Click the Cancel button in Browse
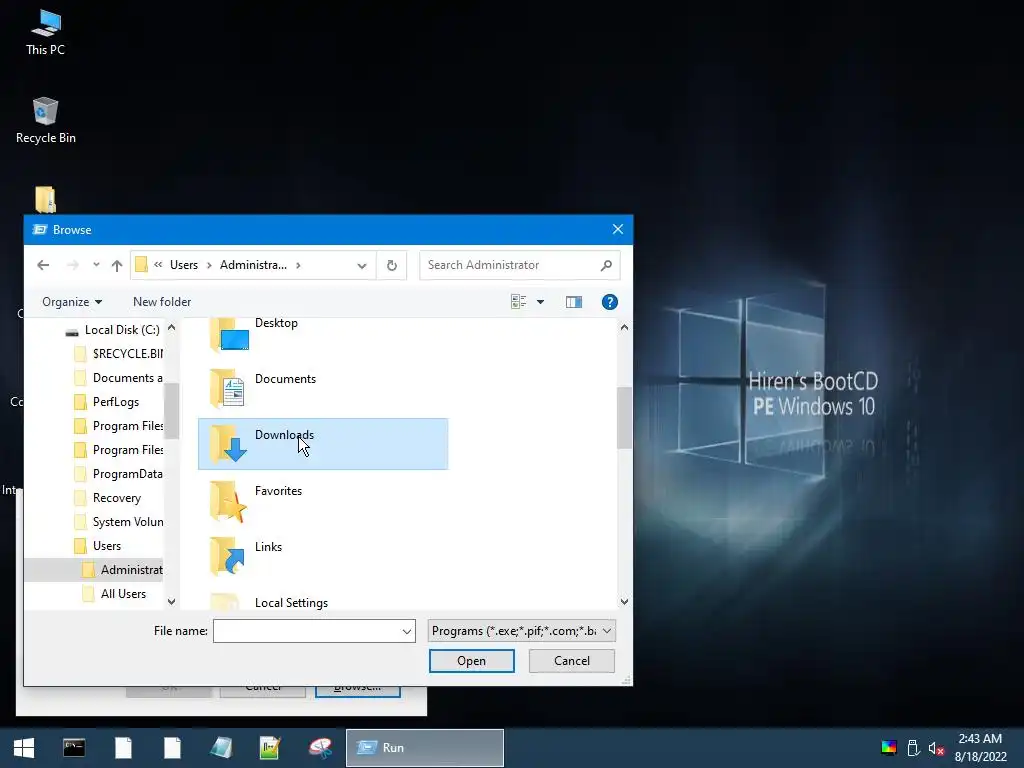 coord(571,661)
